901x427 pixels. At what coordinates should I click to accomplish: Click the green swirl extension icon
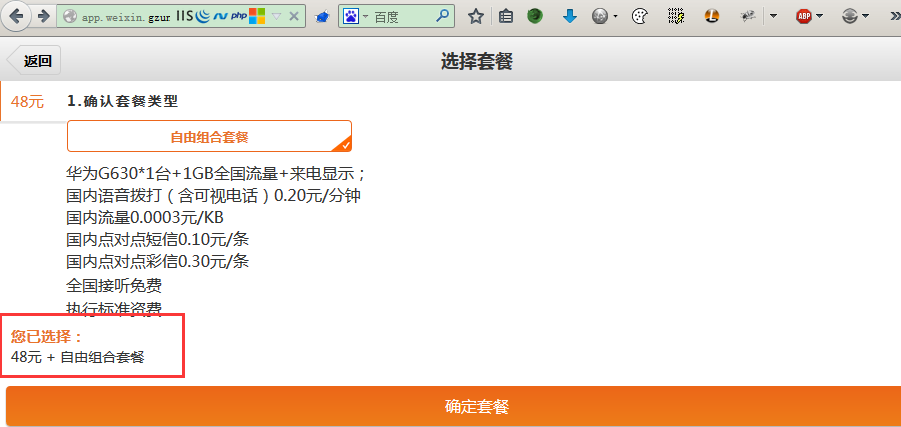point(535,17)
